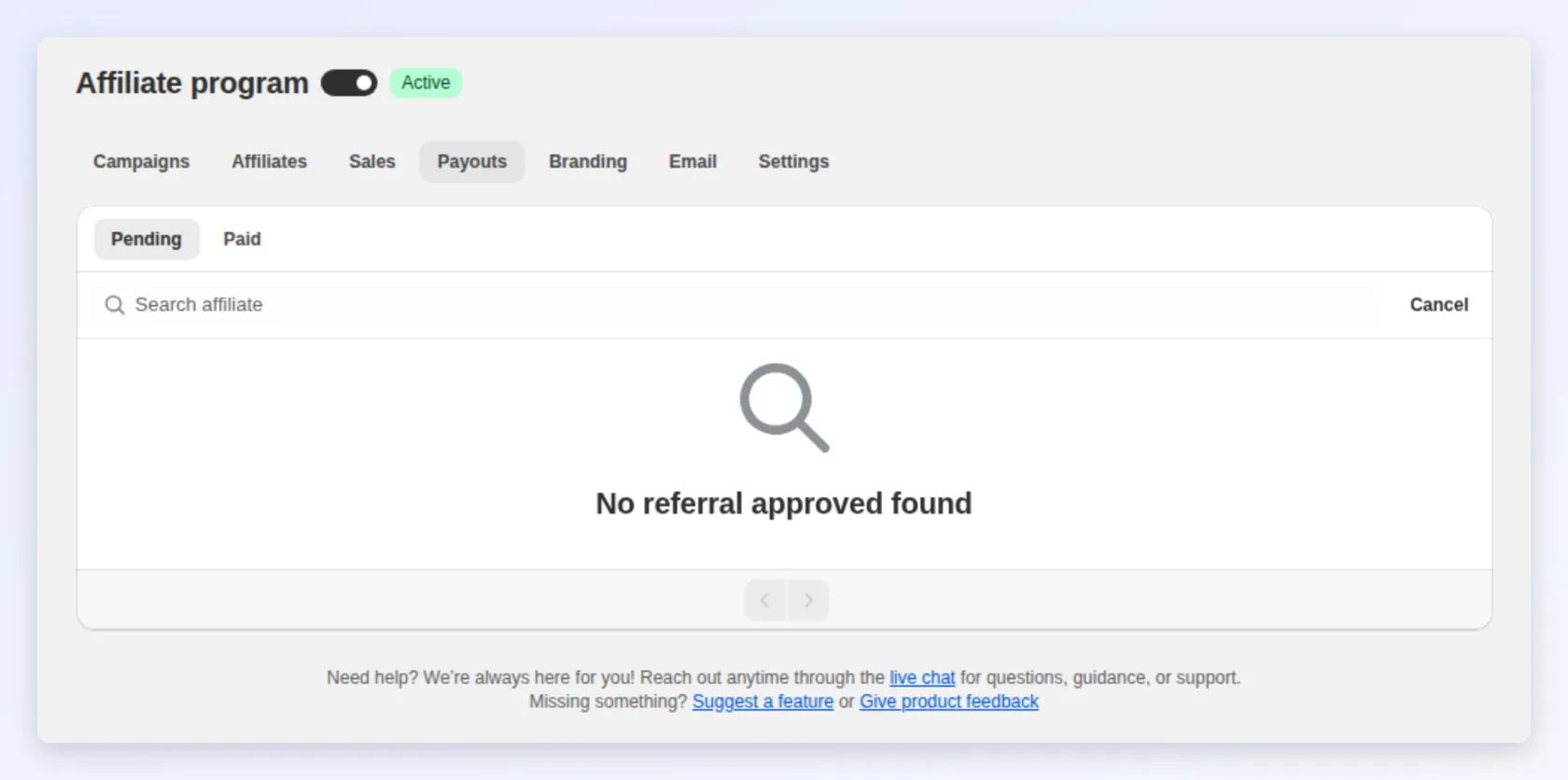This screenshot has height=780, width=1568.
Task: Select the Payouts tab
Action: point(472,161)
